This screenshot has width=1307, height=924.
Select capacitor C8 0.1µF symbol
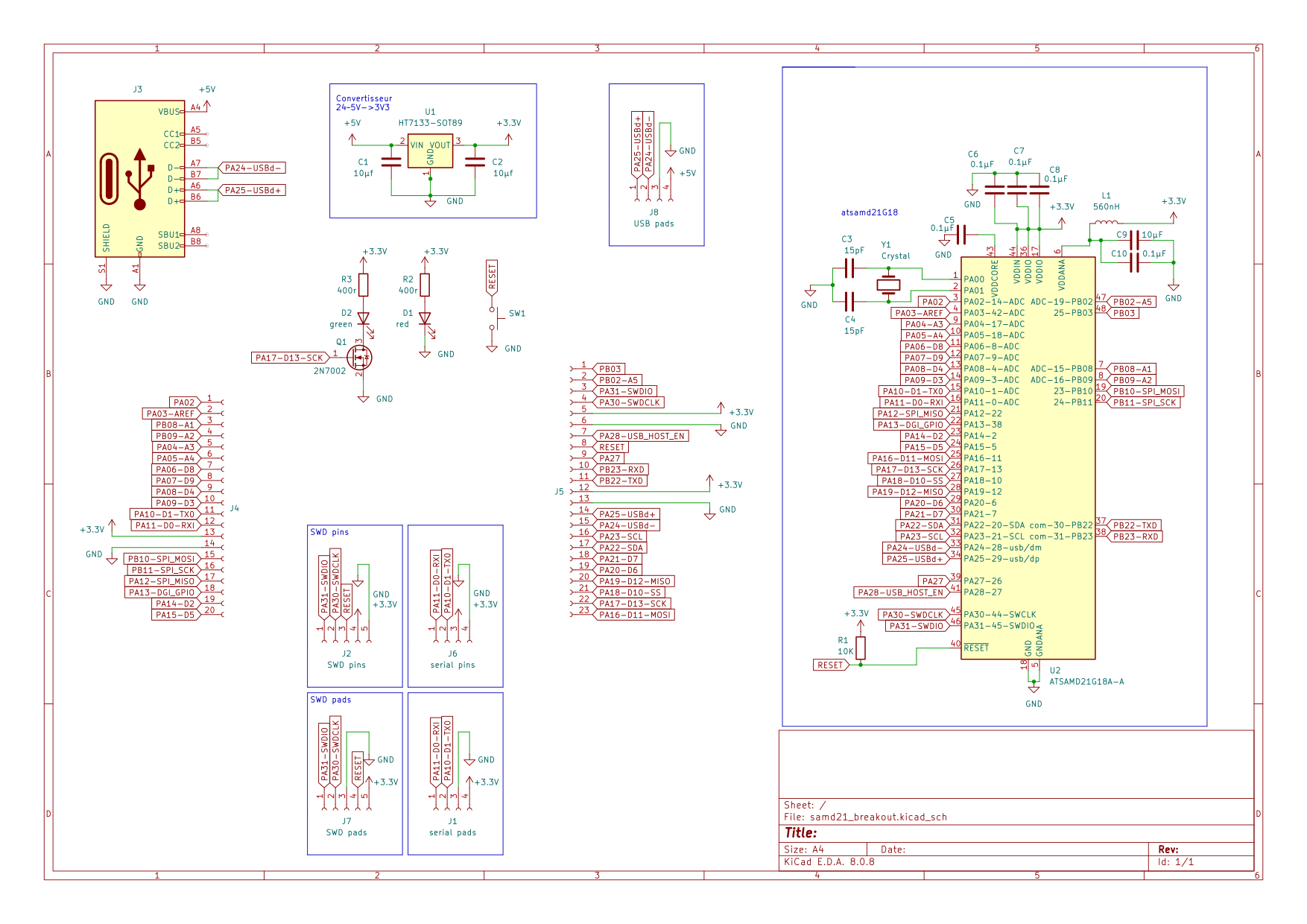(x=1039, y=189)
